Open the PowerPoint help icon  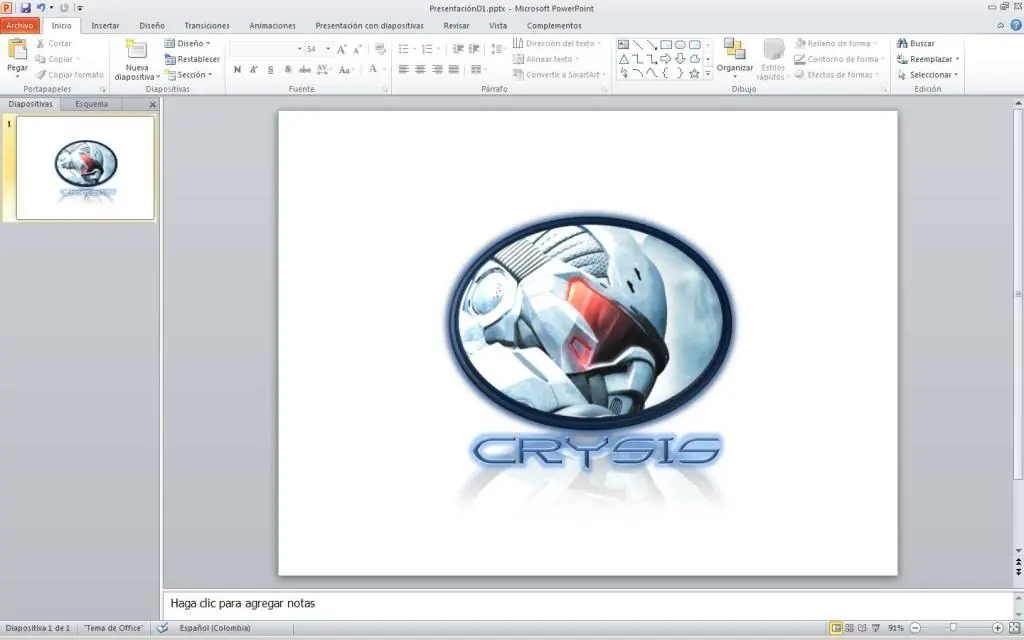(1016, 25)
